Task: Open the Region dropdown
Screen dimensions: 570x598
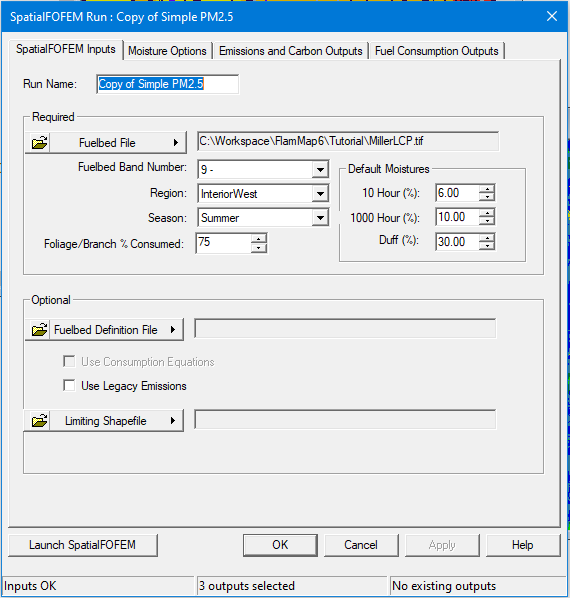Action: tap(320, 194)
